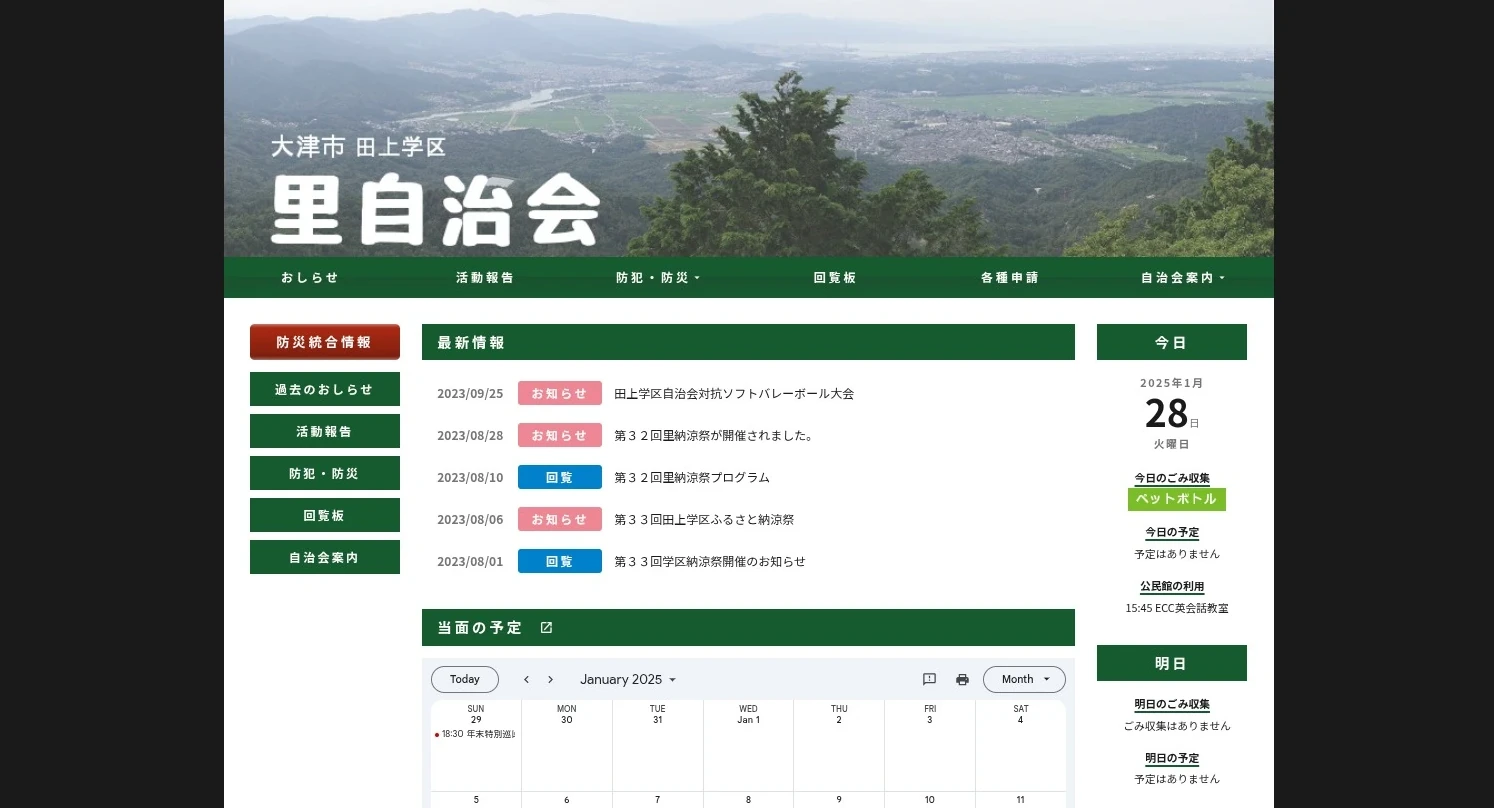The image size is (1494, 808).
Task: Open おしらせ in the navigation bar
Action: [310, 278]
